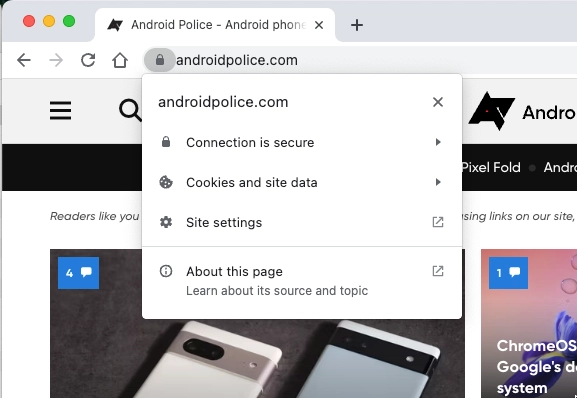Open a new tab with plus button
This screenshot has width=577, height=398.
357,25
